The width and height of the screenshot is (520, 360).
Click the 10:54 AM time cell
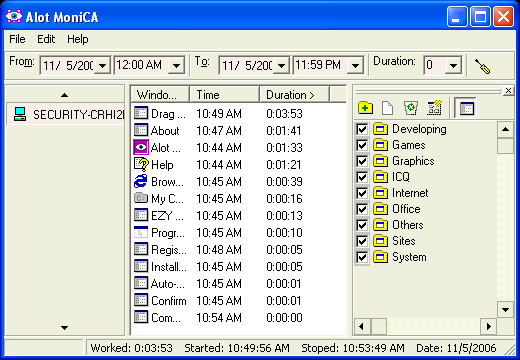tap(219, 317)
